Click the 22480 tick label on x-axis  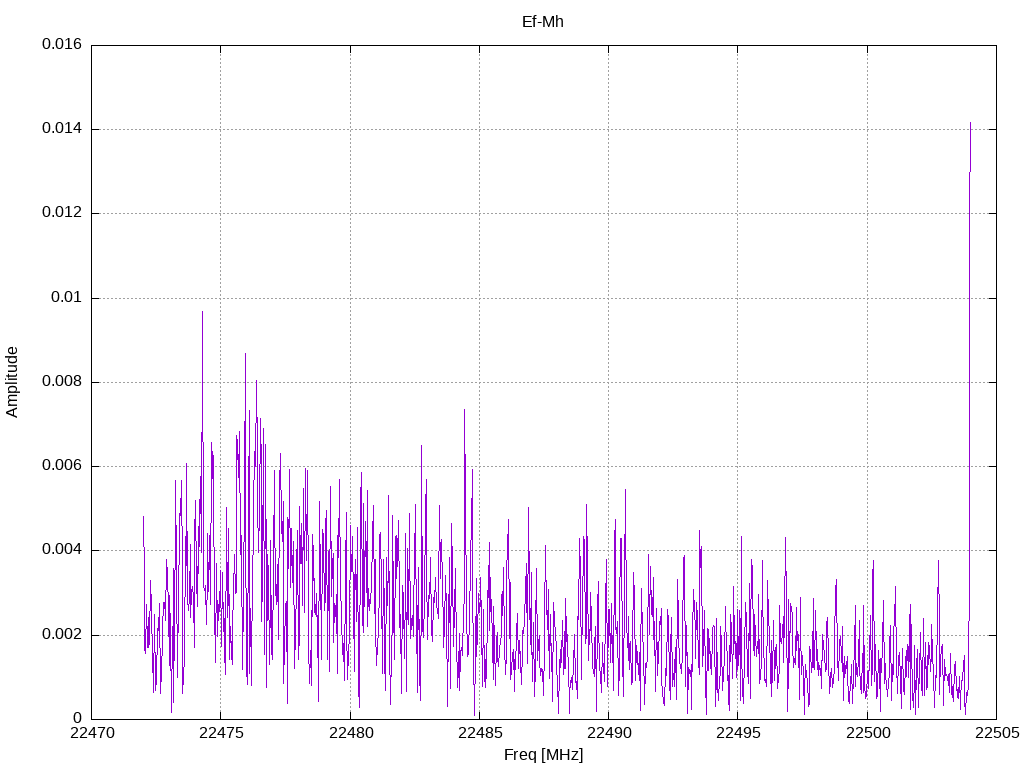point(349,734)
